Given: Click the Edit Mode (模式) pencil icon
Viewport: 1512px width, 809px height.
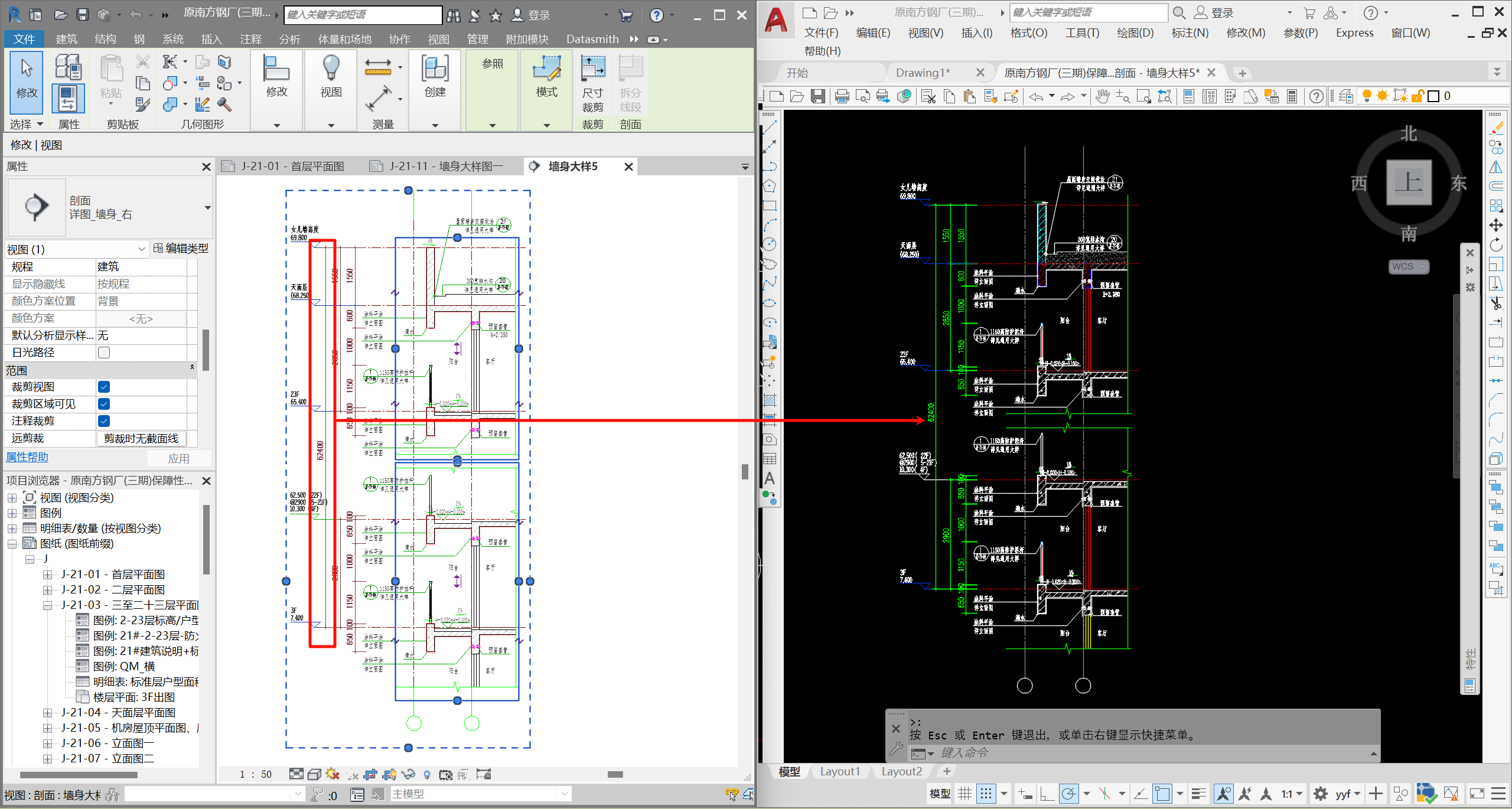Looking at the screenshot, I should (x=546, y=69).
